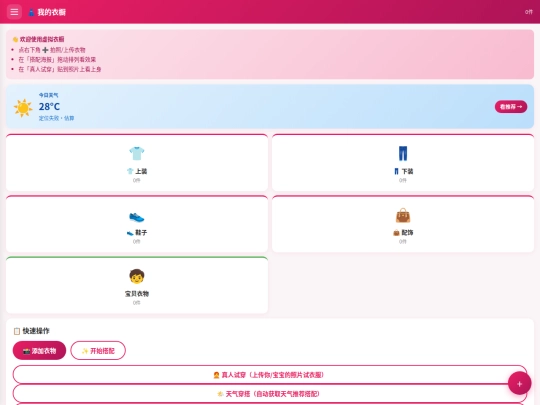
Task: Open the 下装 pants category card
Action: pos(403,162)
